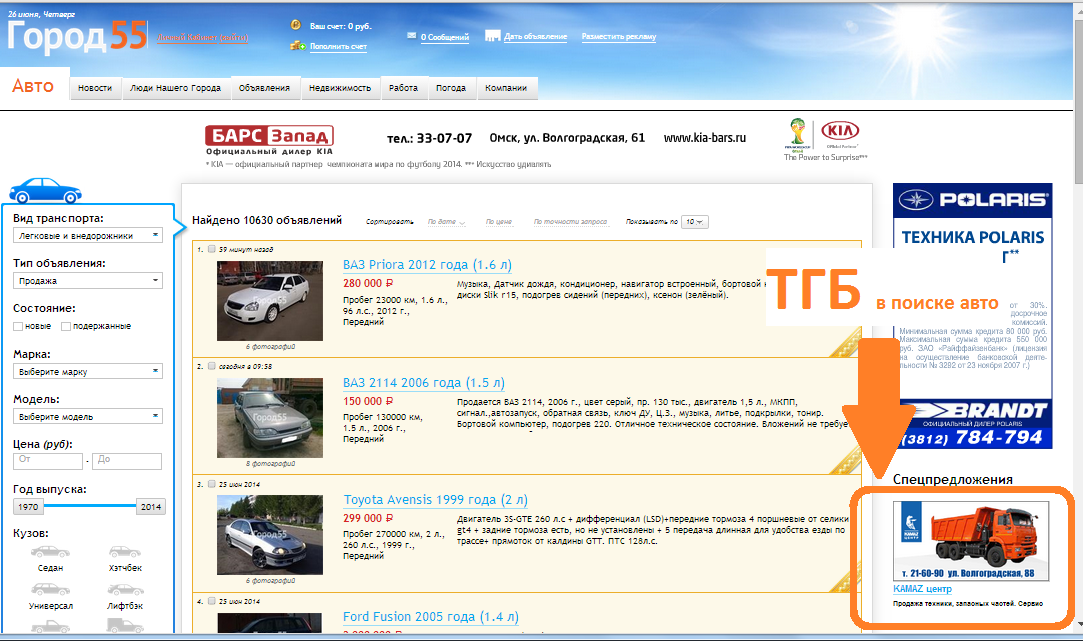The image size is (1083, 641).
Task: Click the coin icon next to account balance
Action: click(x=296, y=25)
